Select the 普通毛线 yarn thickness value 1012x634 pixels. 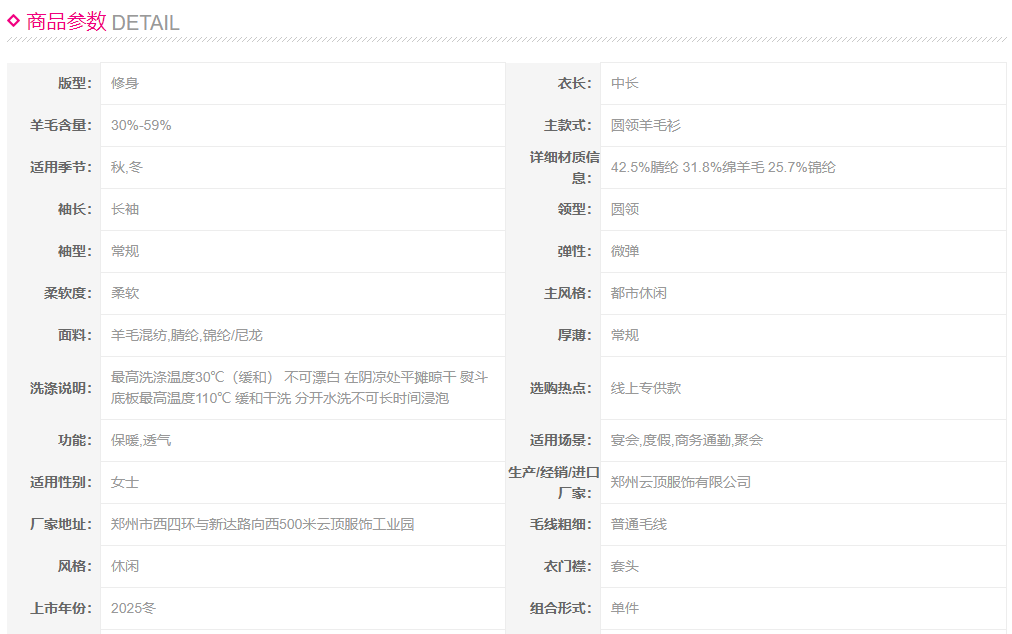tap(639, 525)
